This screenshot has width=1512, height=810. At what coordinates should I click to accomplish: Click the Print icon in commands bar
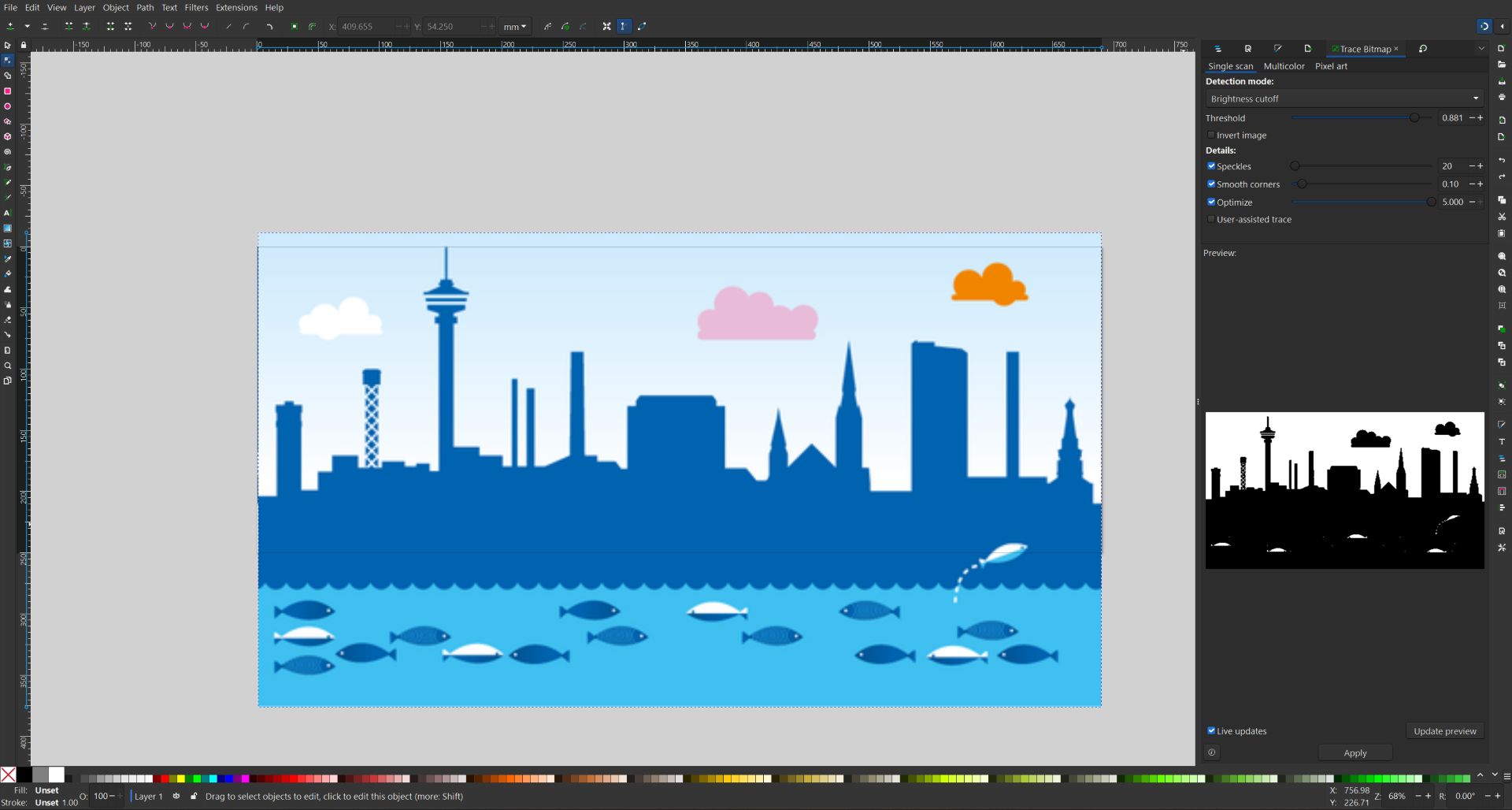point(1502,98)
